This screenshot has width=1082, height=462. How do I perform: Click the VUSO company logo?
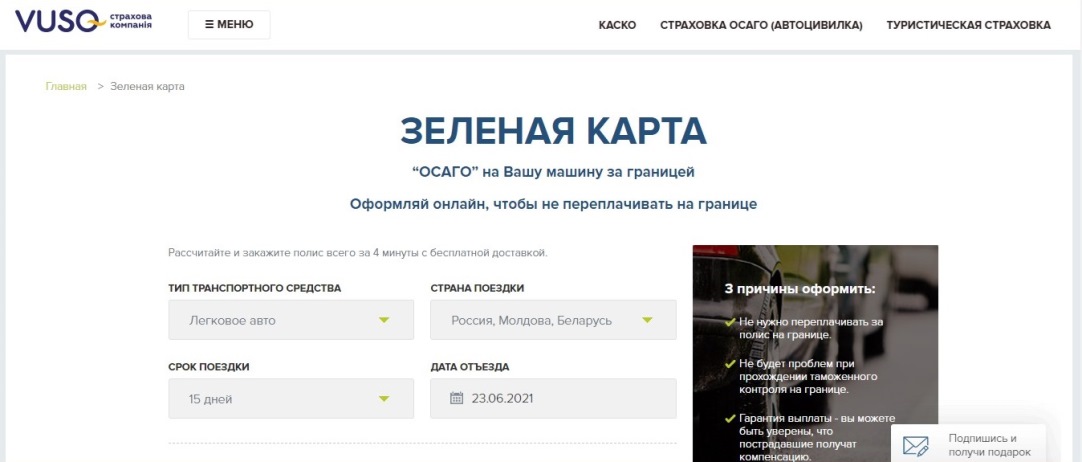tap(83, 21)
